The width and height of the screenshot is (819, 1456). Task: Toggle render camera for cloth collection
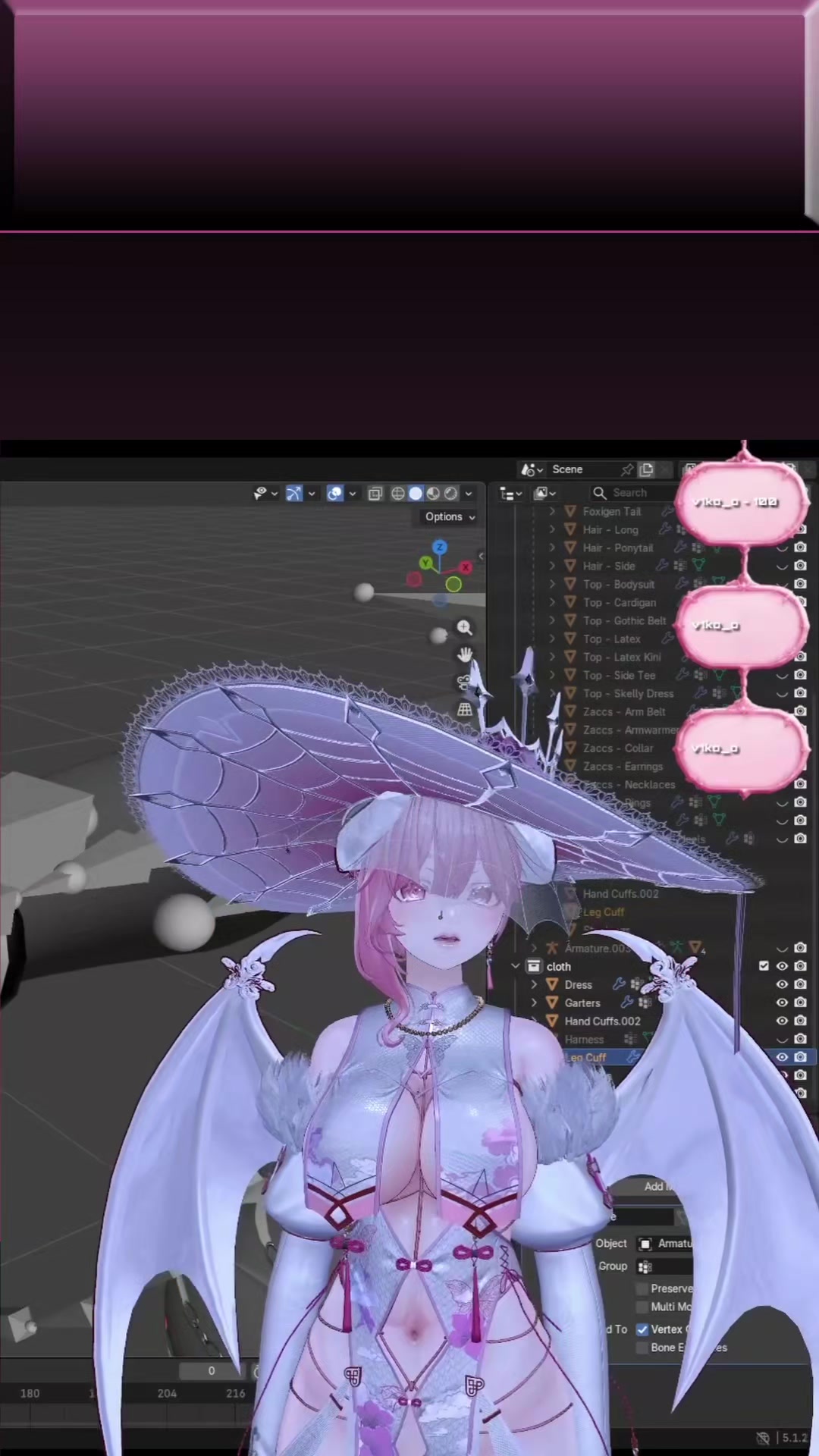pyautogui.click(x=800, y=966)
